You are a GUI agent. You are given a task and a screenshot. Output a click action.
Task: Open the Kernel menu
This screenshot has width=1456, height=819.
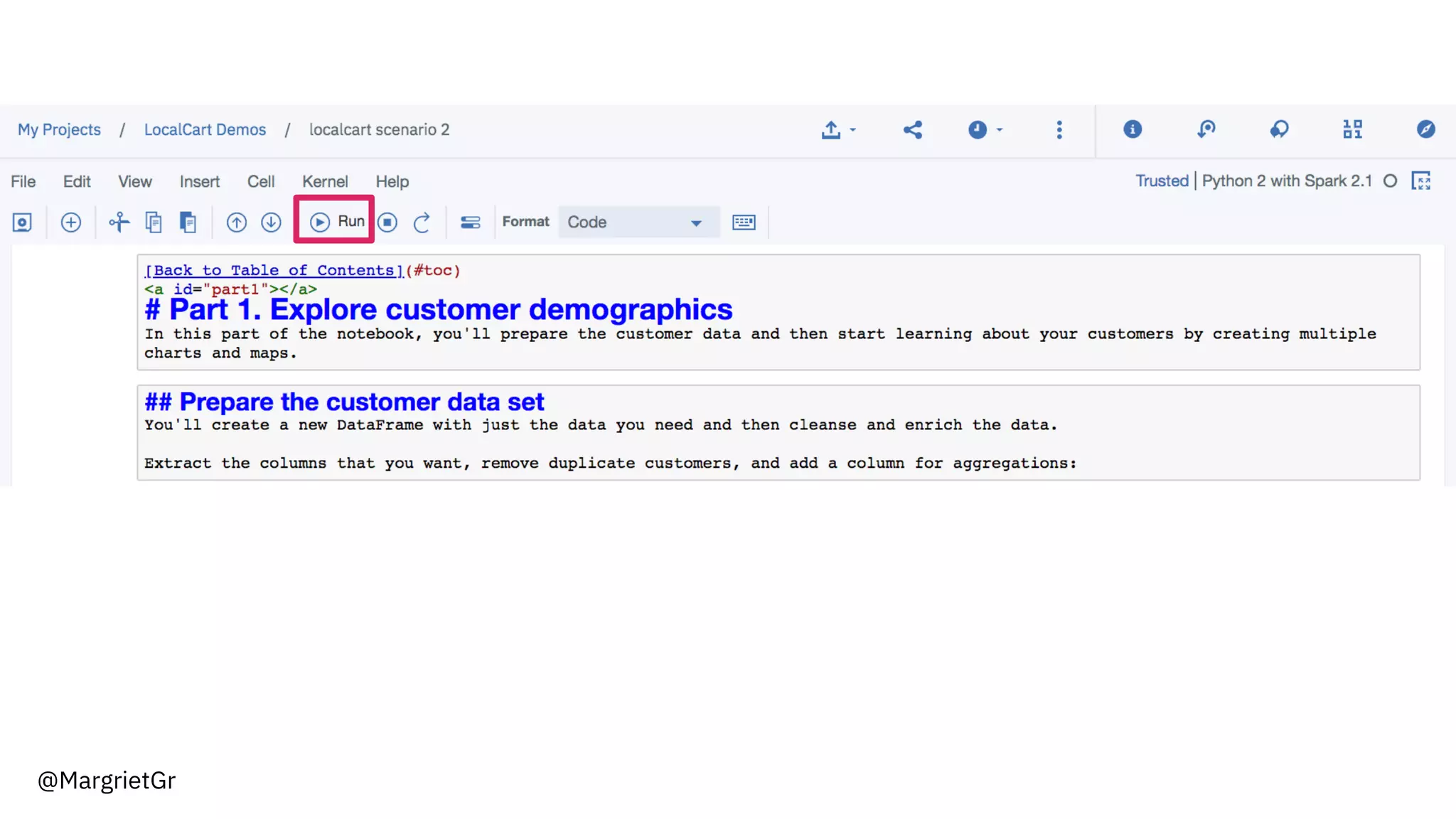325,181
